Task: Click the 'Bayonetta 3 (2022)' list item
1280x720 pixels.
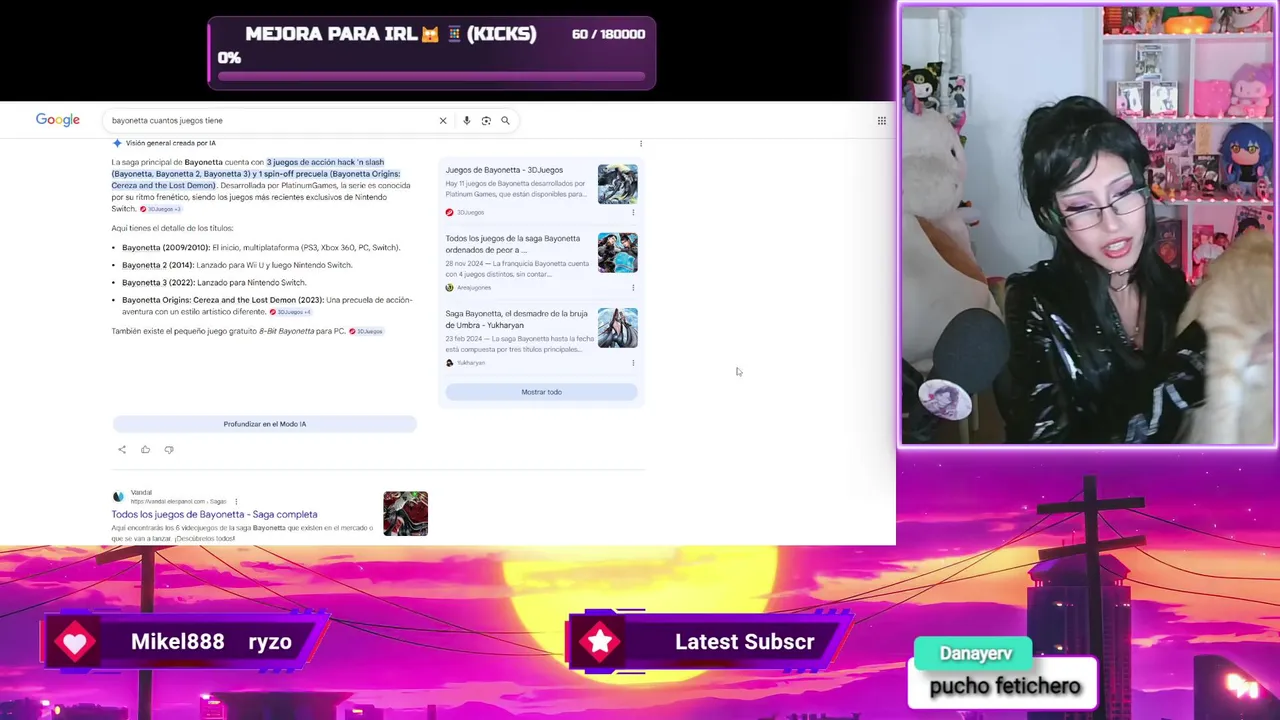Action: (x=214, y=282)
